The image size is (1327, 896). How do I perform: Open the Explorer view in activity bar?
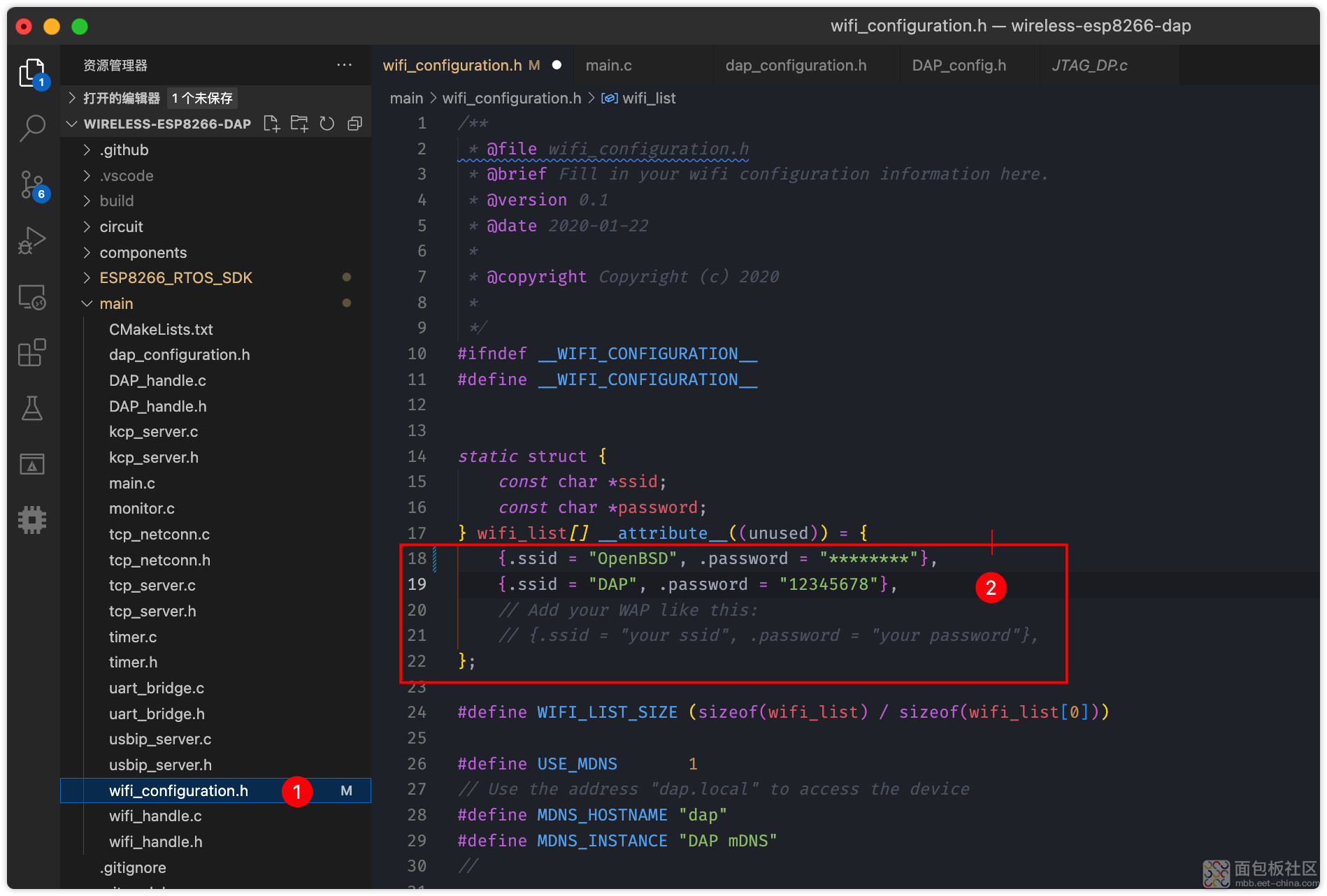click(32, 73)
